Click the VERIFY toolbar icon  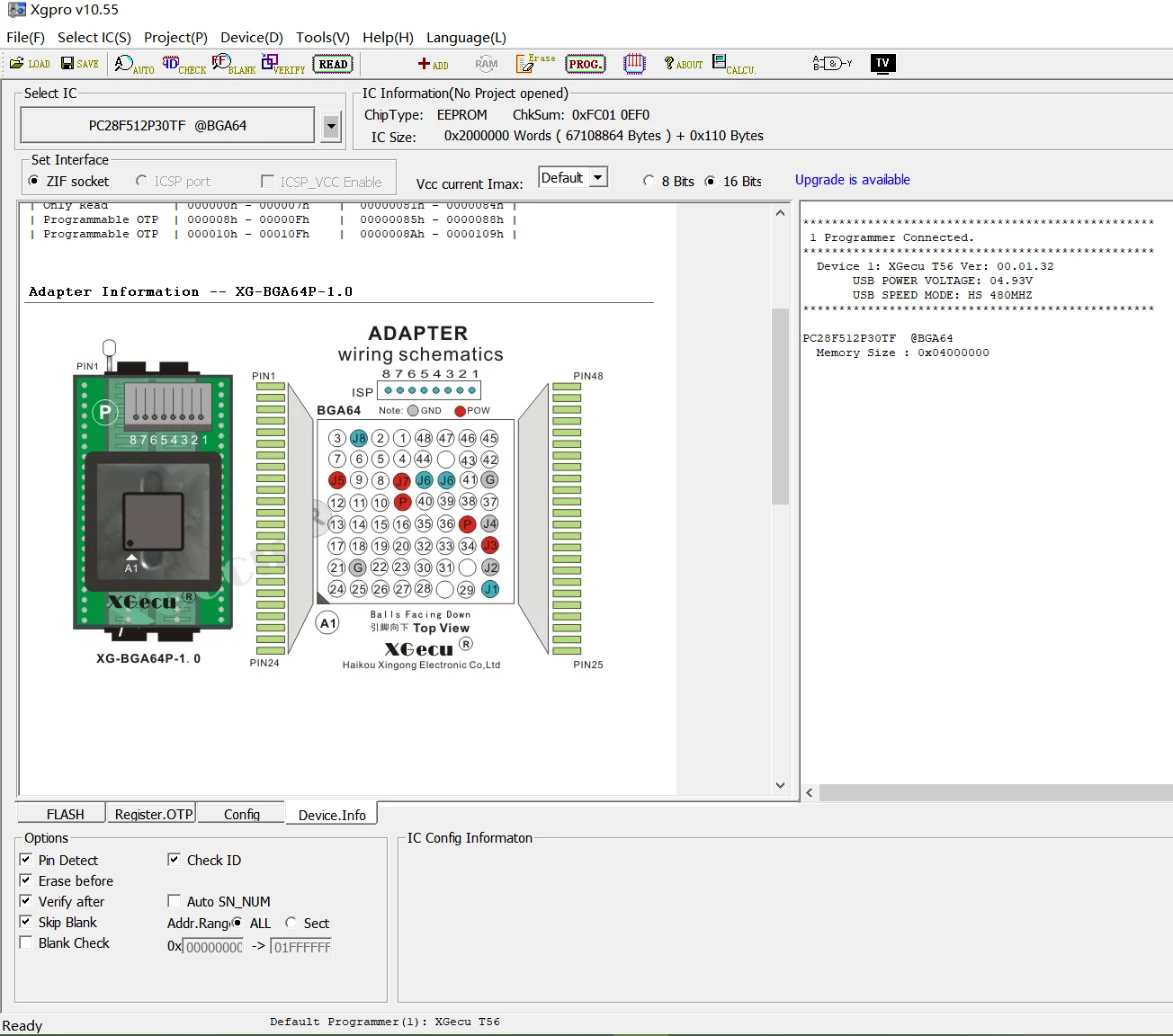(283, 64)
